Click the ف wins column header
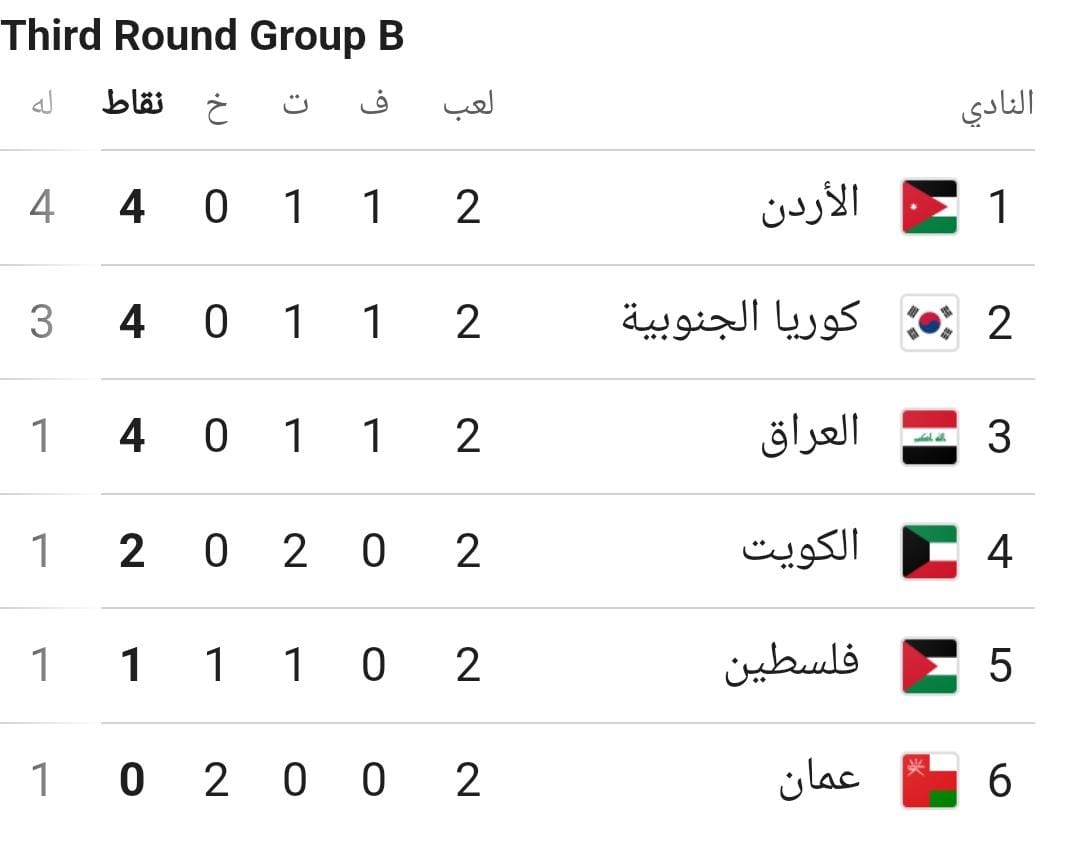This screenshot has width=1080, height=862. (375, 103)
